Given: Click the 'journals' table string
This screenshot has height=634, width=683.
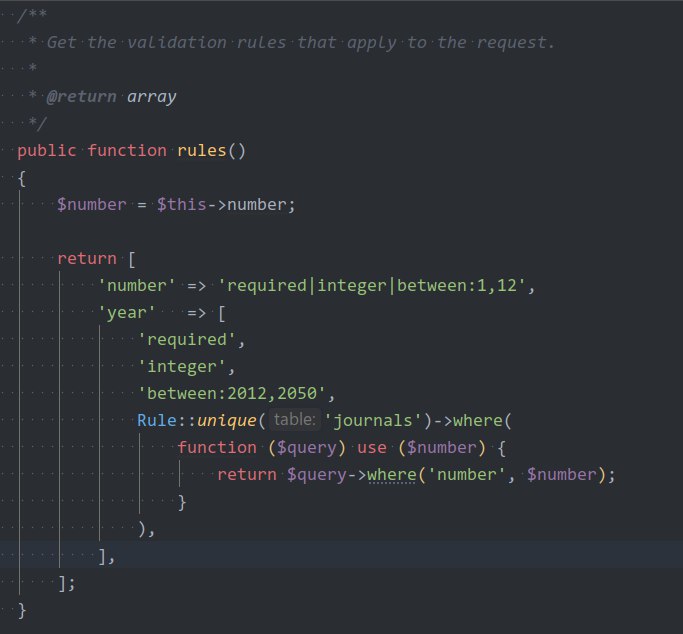Looking at the screenshot, I should coord(372,421).
